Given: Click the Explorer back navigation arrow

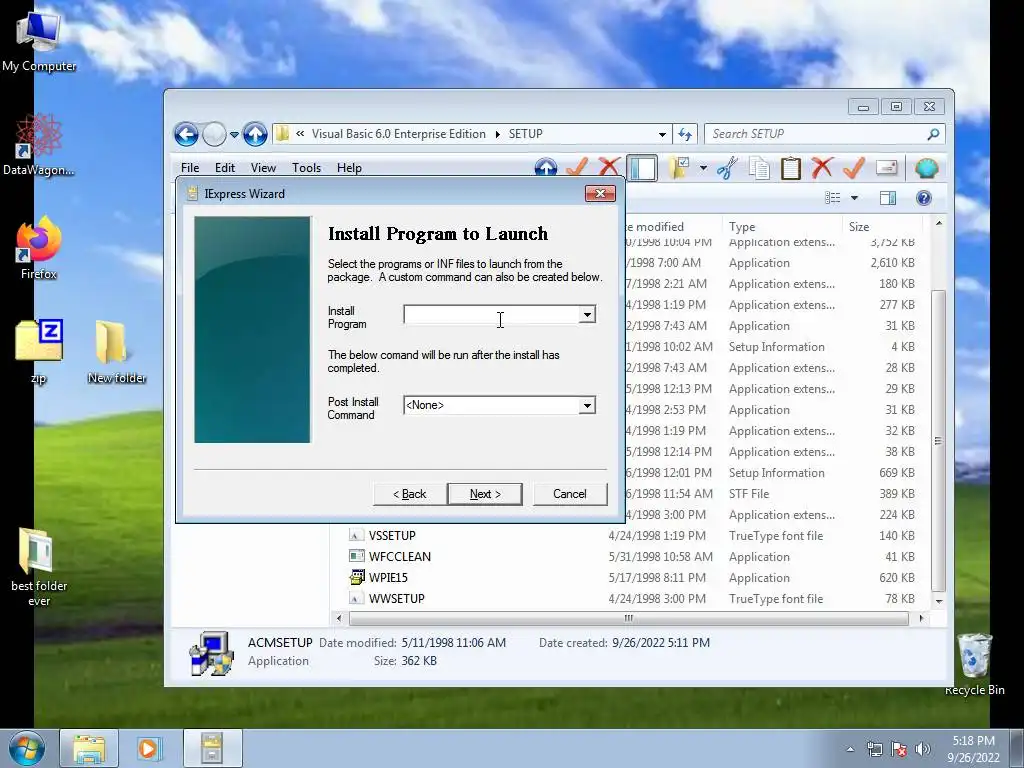Looking at the screenshot, I should tap(186, 135).
